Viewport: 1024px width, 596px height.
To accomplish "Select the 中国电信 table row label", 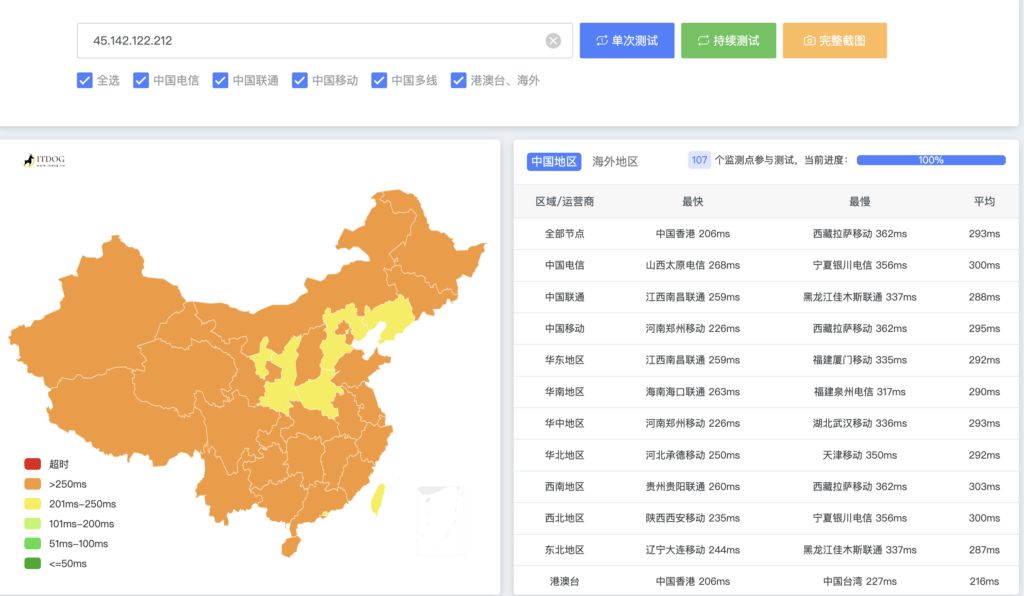I will [564, 265].
